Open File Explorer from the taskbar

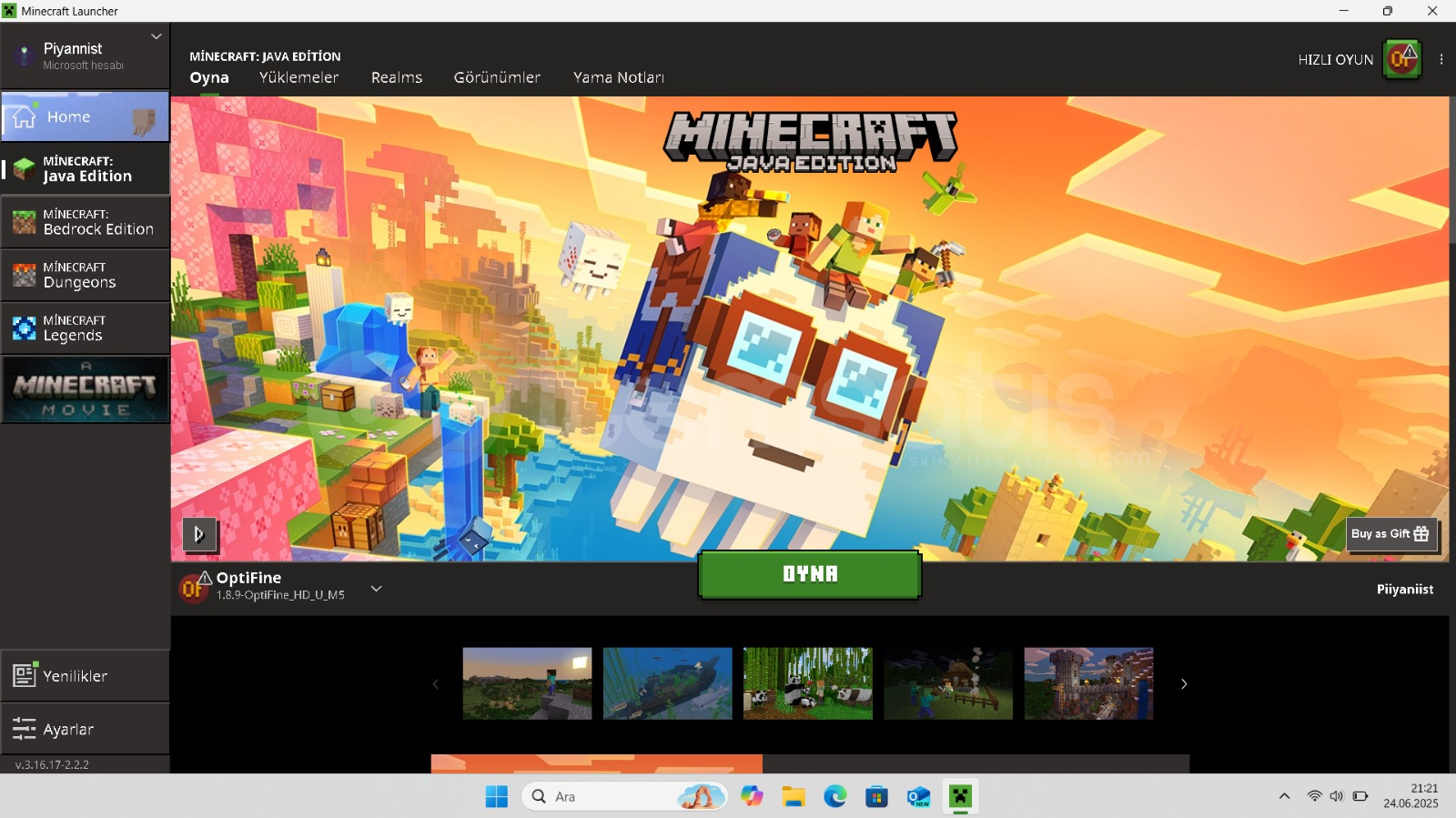pos(794,797)
